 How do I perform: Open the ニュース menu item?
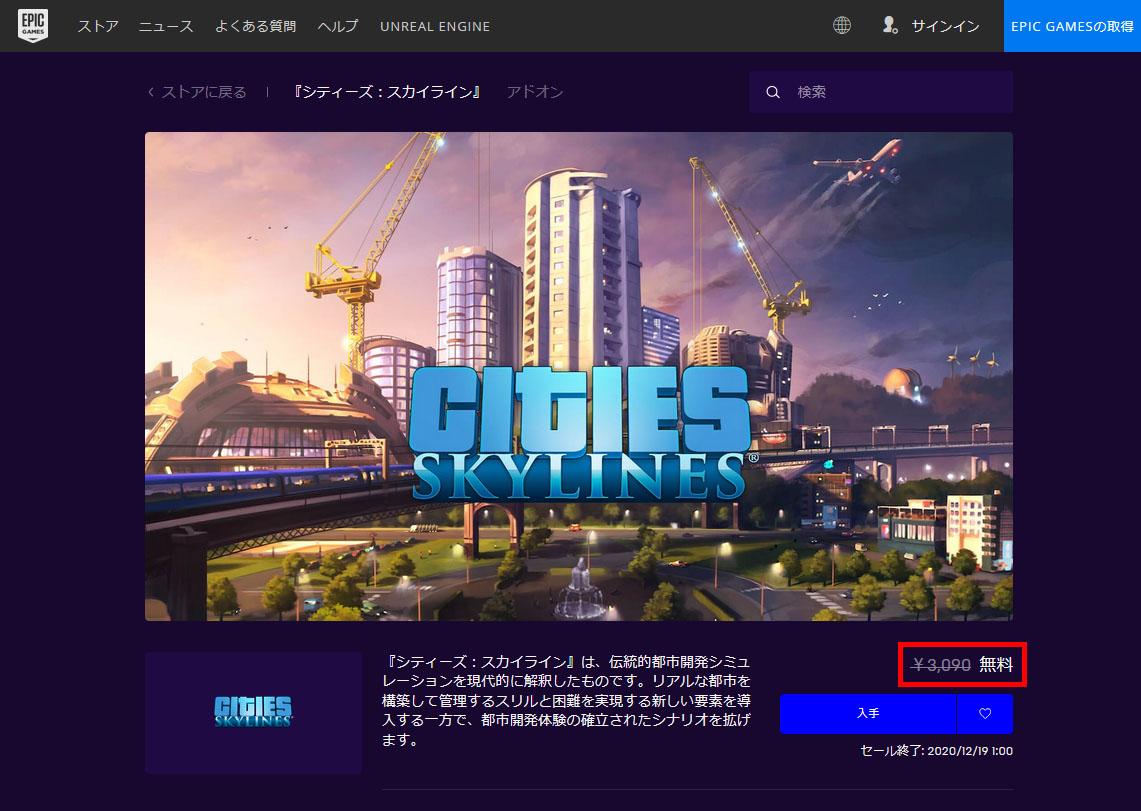166,26
